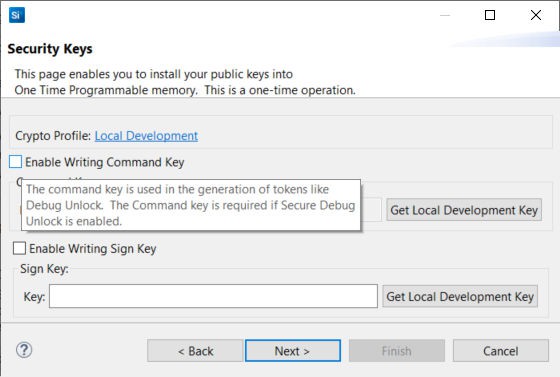Screen dimensions: 560x377
Task: Proceed with the Next button
Action: [293, 351]
